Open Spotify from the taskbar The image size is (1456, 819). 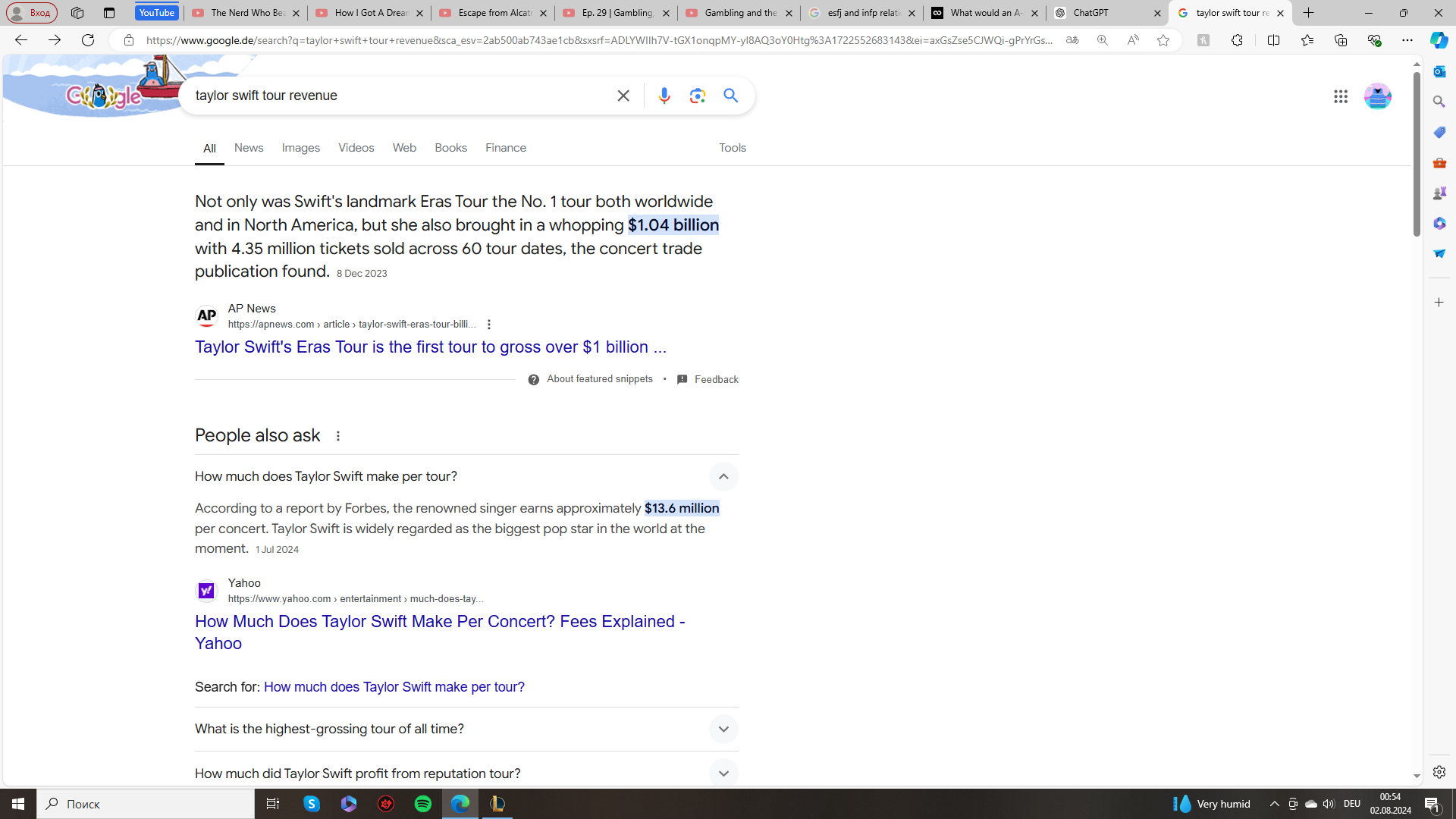pos(422,804)
